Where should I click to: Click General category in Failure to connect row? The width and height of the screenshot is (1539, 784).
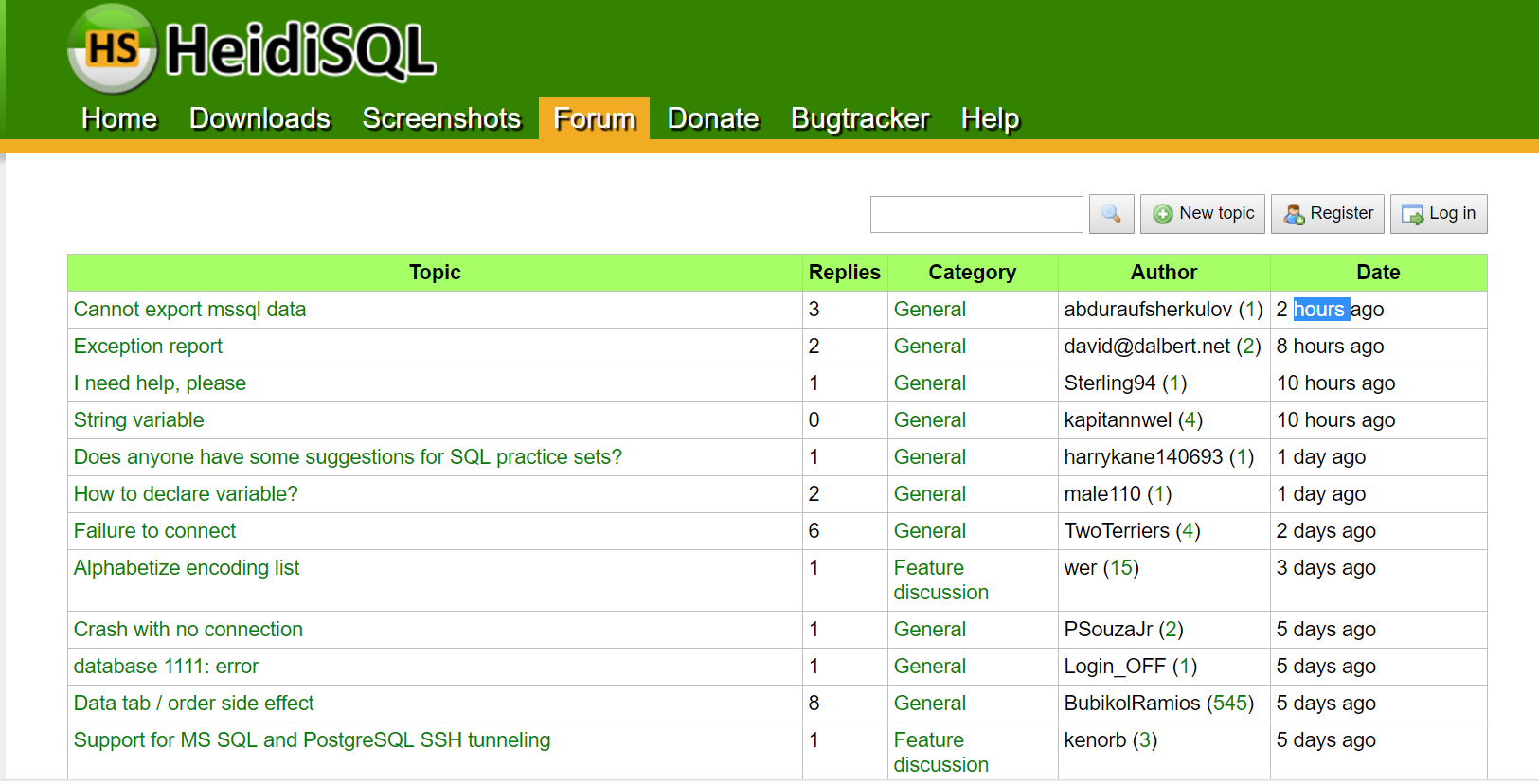[x=930, y=531]
